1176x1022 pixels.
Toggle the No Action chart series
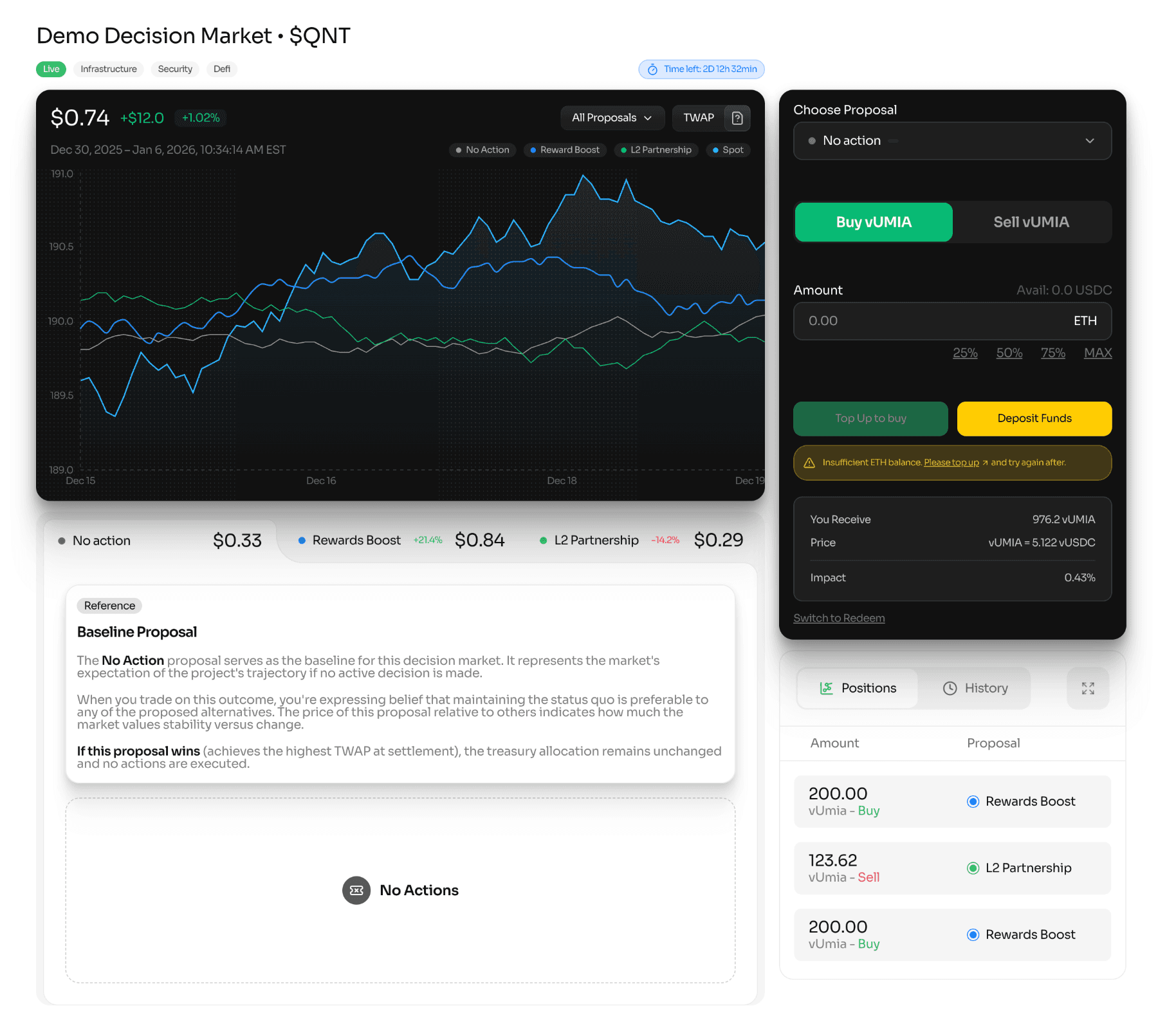[482, 150]
